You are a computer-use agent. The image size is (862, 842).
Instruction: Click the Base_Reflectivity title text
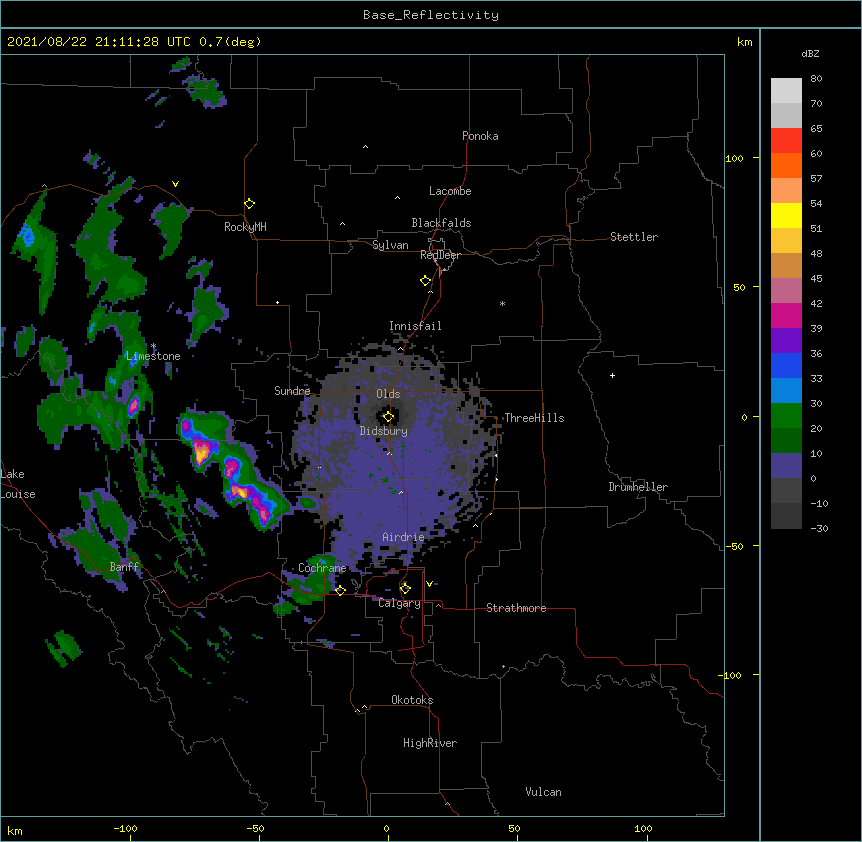431,15
